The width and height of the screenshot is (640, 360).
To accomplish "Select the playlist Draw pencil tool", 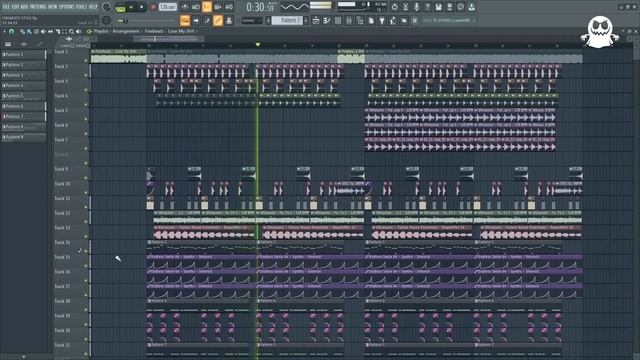I will (x=22, y=31).
